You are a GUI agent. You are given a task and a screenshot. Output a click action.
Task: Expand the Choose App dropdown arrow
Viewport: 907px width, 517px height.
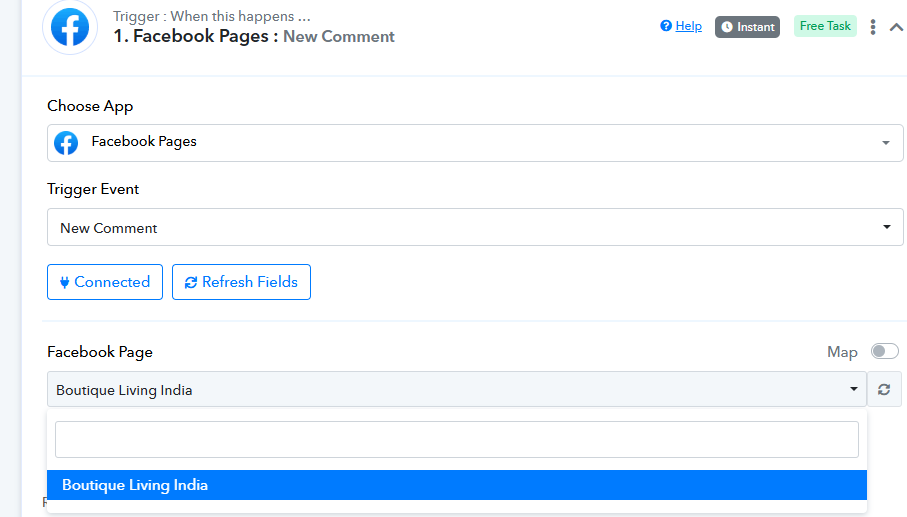coord(885,143)
